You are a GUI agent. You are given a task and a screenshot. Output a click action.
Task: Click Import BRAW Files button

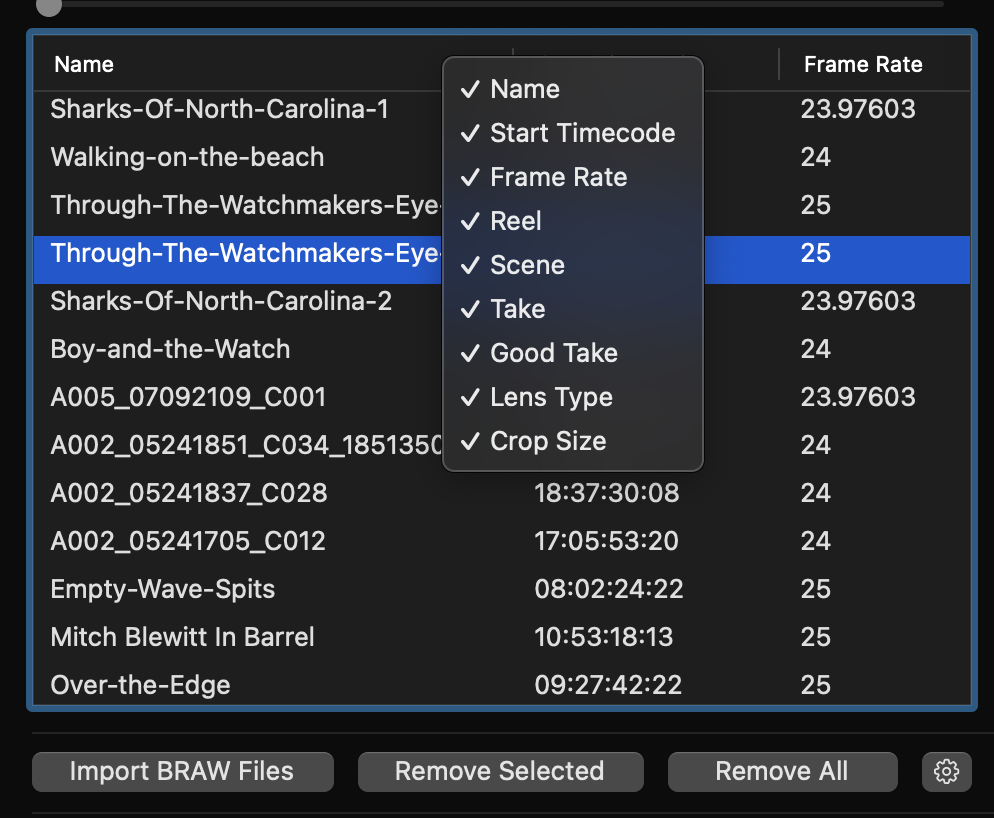[182, 772]
